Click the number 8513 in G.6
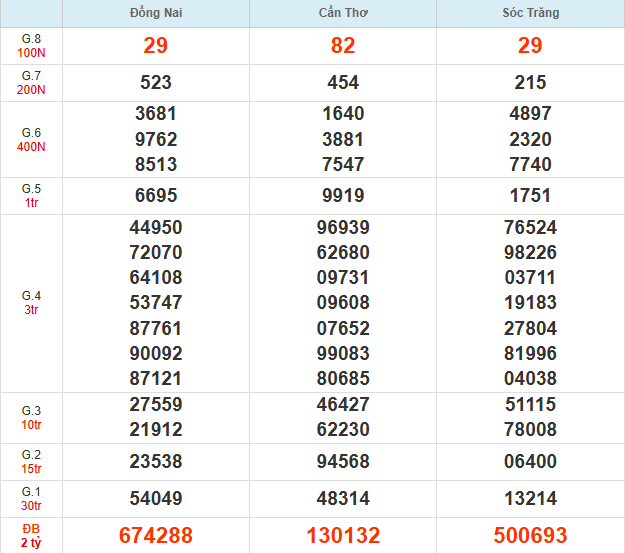Viewport: 625px width, 553px height. (156, 165)
